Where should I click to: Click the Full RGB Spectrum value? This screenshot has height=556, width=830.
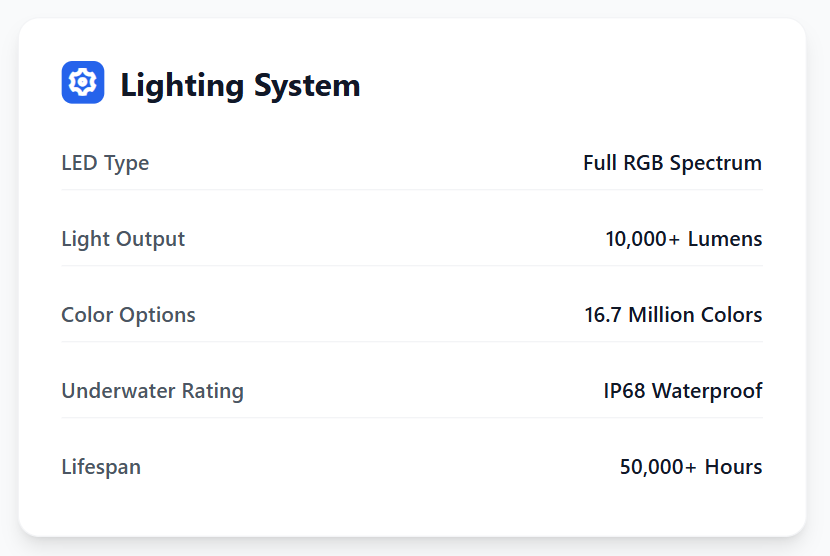pos(672,163)
